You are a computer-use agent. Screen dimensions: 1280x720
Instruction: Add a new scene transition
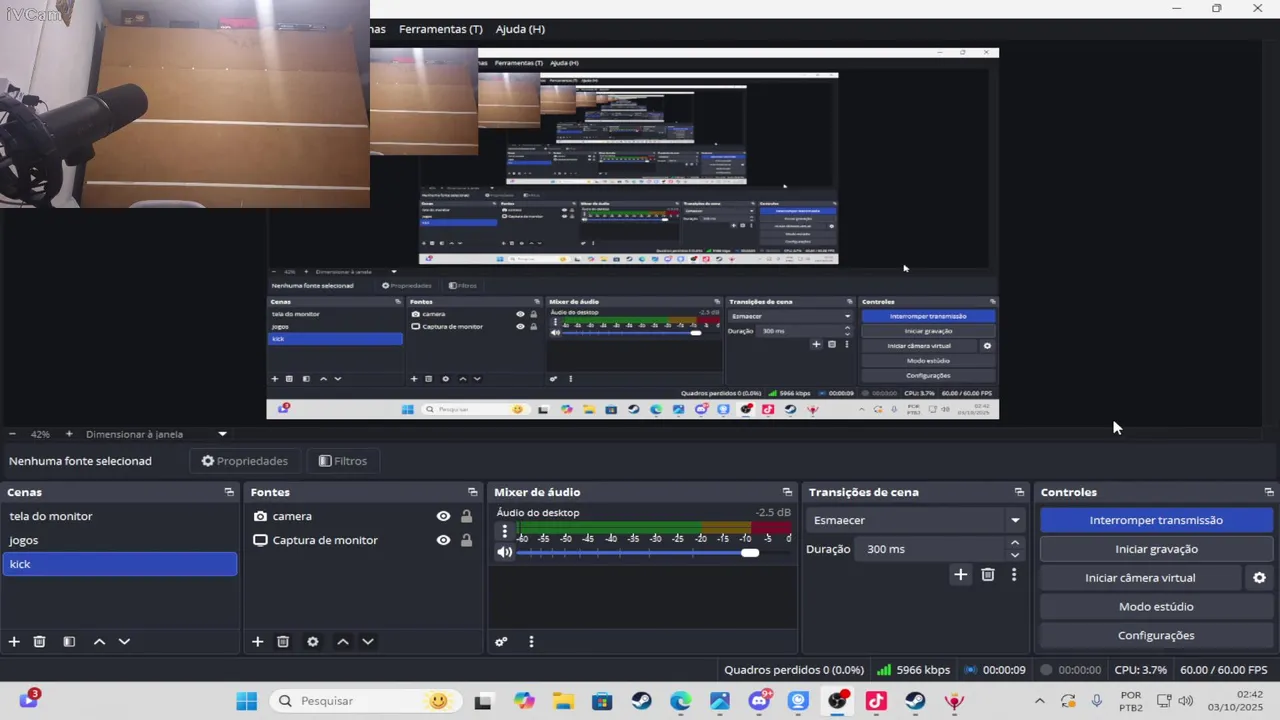point(961,574)
